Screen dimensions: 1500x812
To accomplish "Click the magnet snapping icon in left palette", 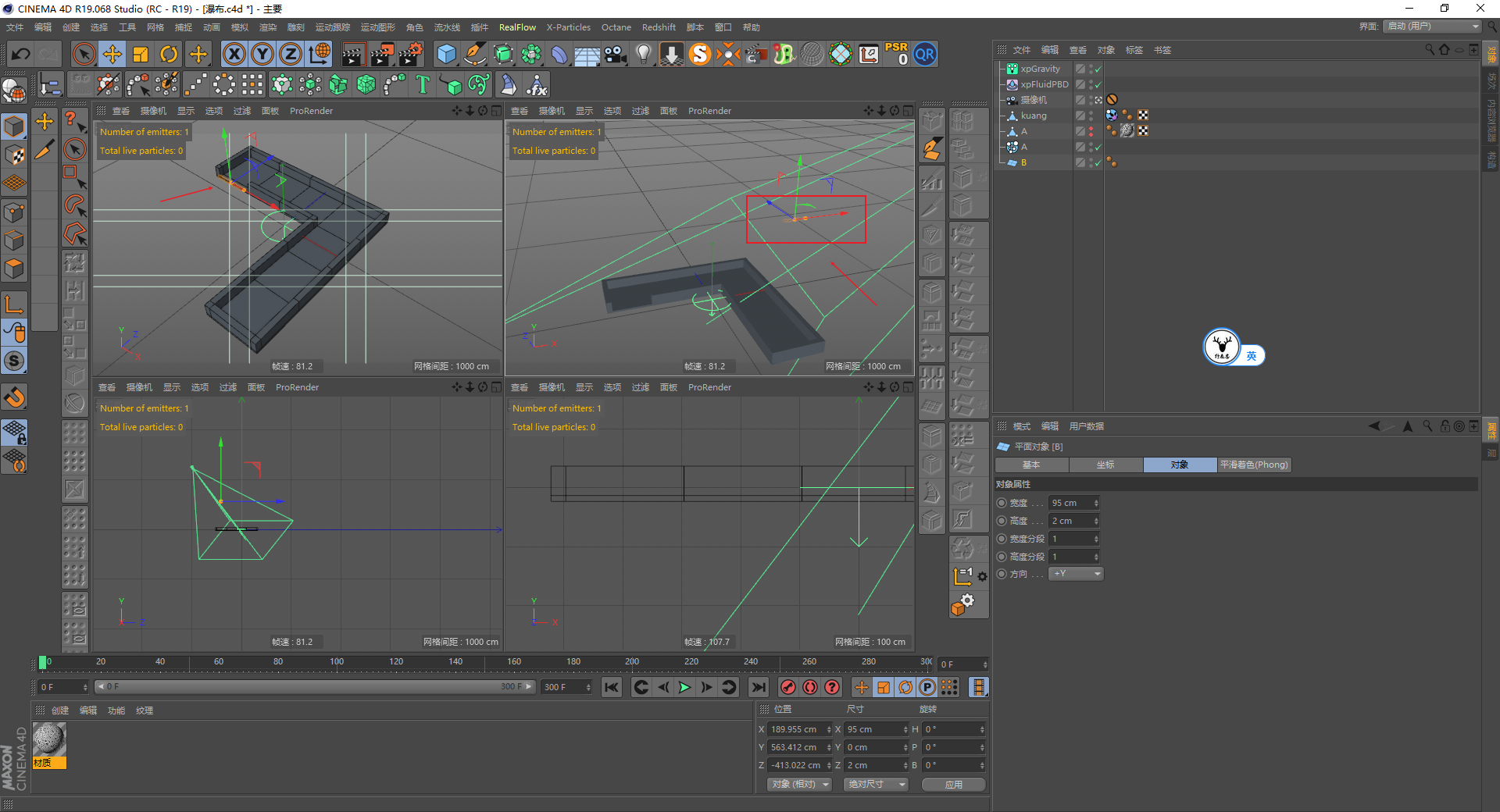I will pyautogui.click(x=15, y=397).
